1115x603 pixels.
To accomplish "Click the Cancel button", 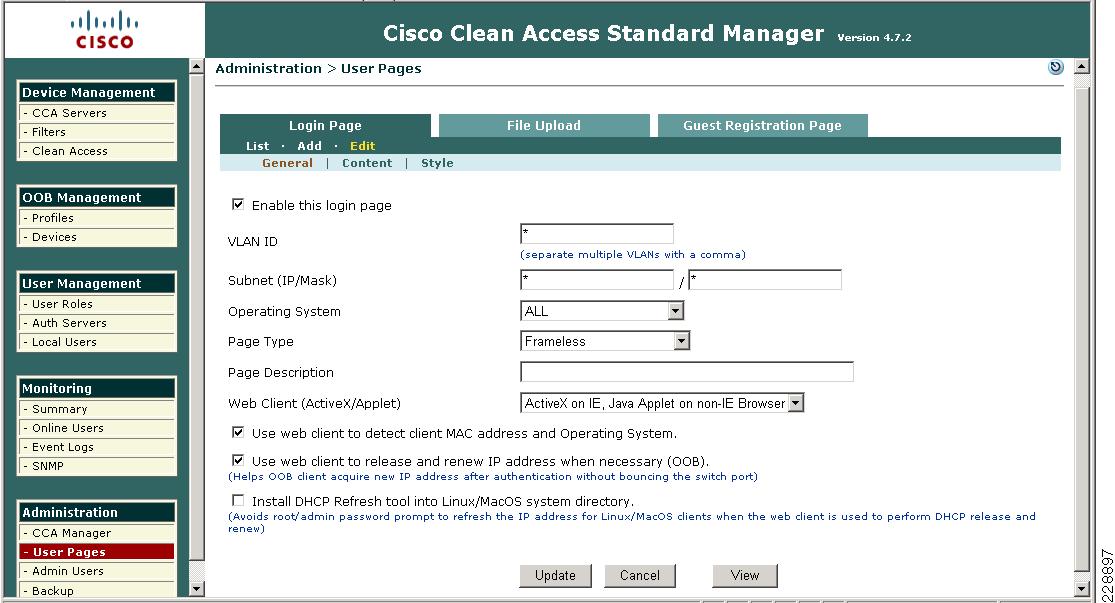I will 640,575.
